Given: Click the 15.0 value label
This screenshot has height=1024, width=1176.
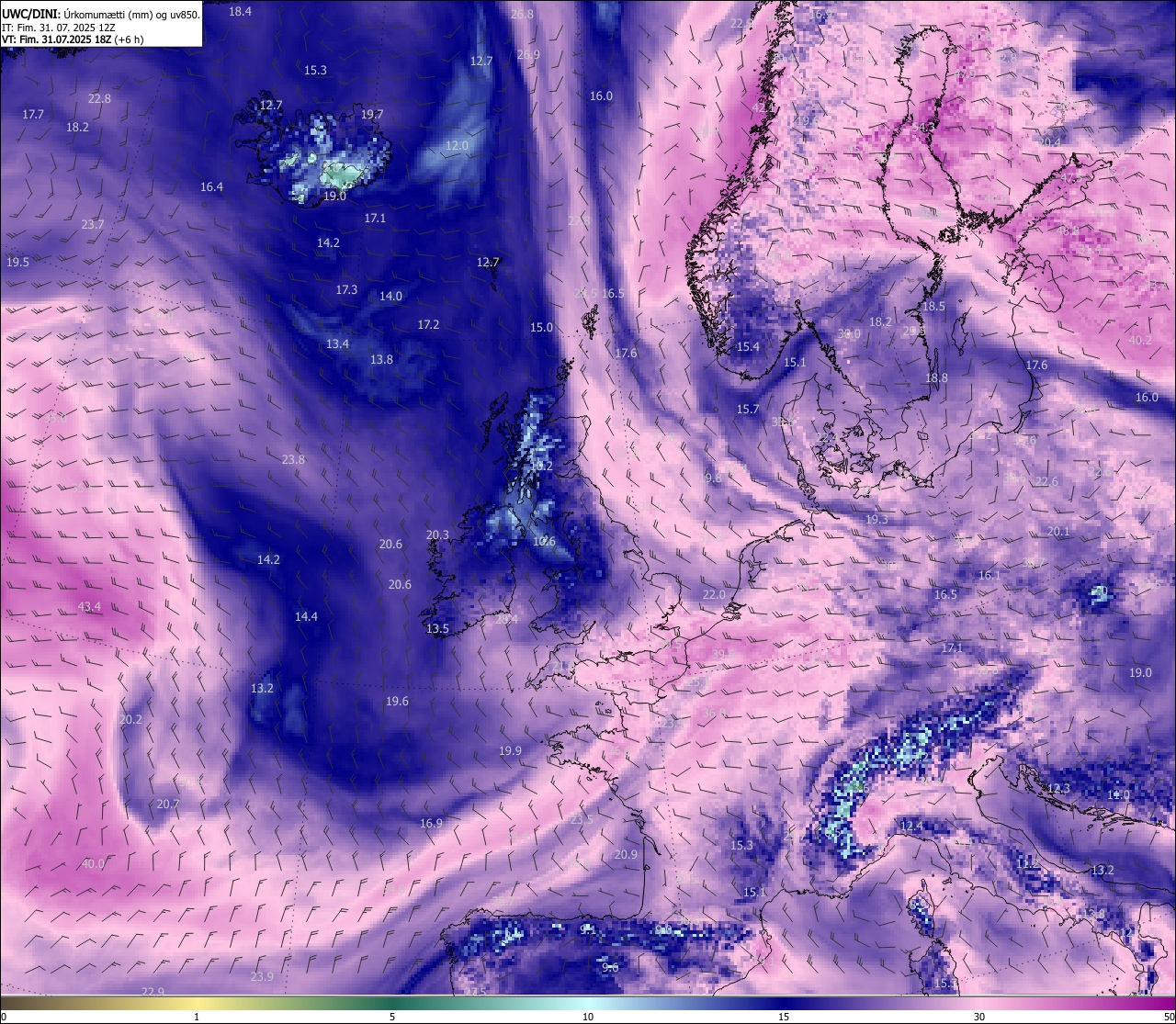Looking at the screenshot, I should pyautogui.click(x=541, y=327).
